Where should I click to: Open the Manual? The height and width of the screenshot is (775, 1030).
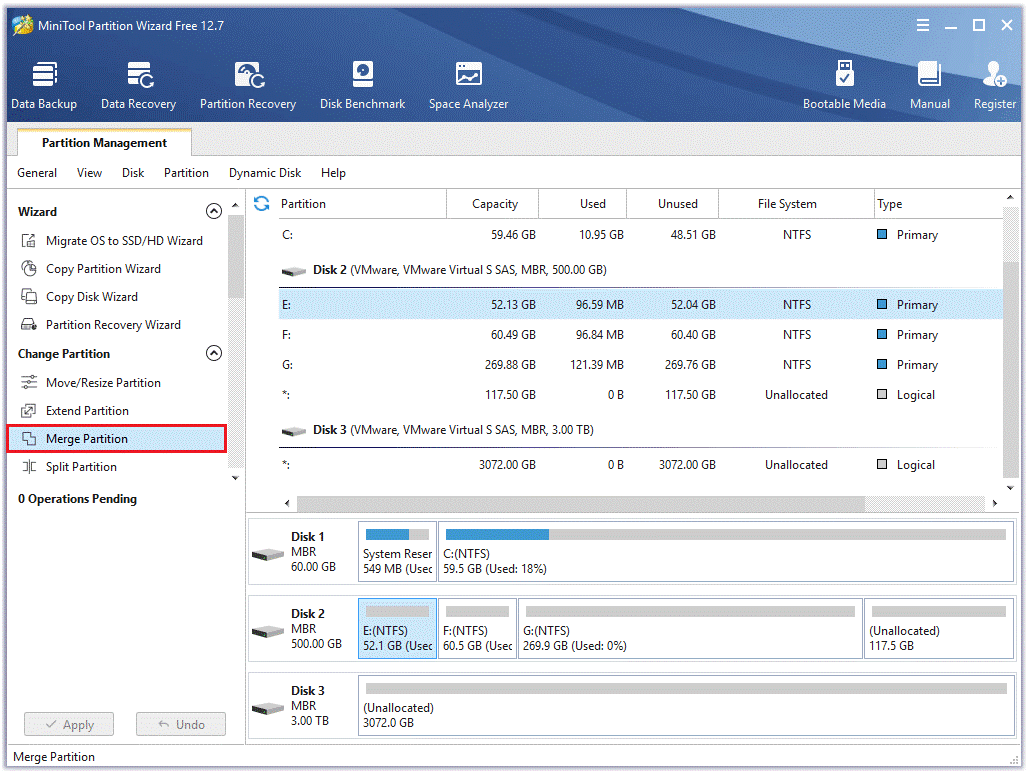929,85
